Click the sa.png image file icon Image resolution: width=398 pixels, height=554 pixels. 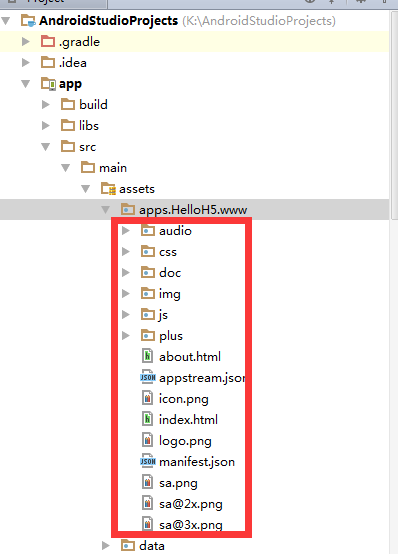click(147, 482)
